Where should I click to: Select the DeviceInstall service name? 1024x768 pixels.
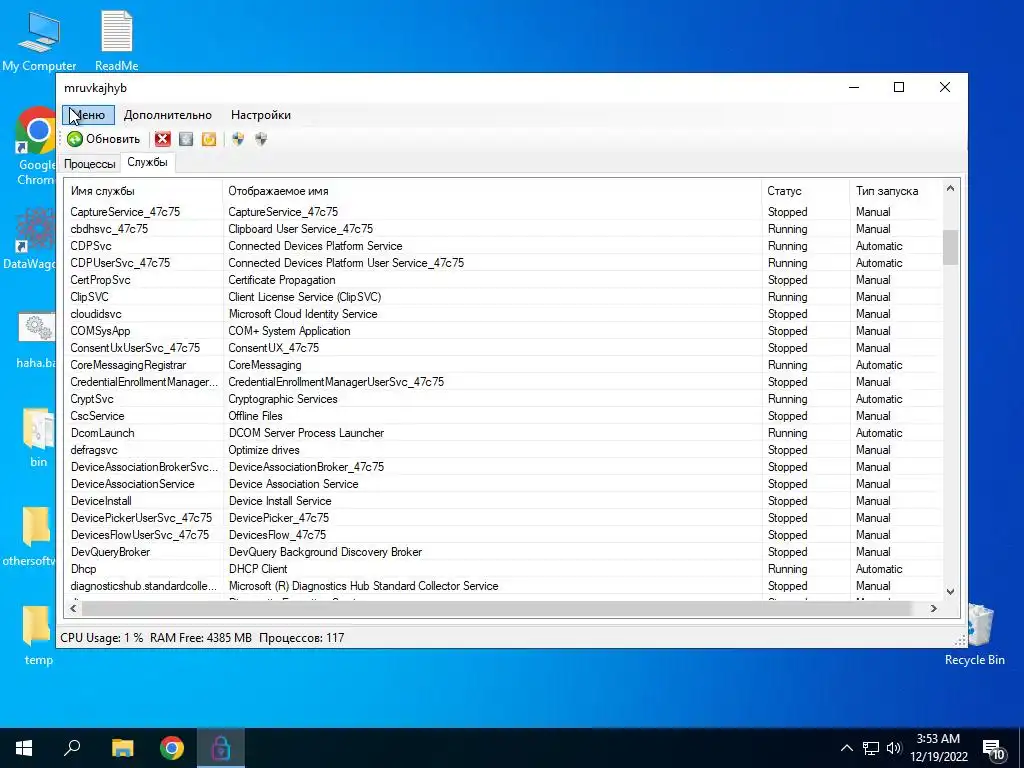(x=101, y=500)
